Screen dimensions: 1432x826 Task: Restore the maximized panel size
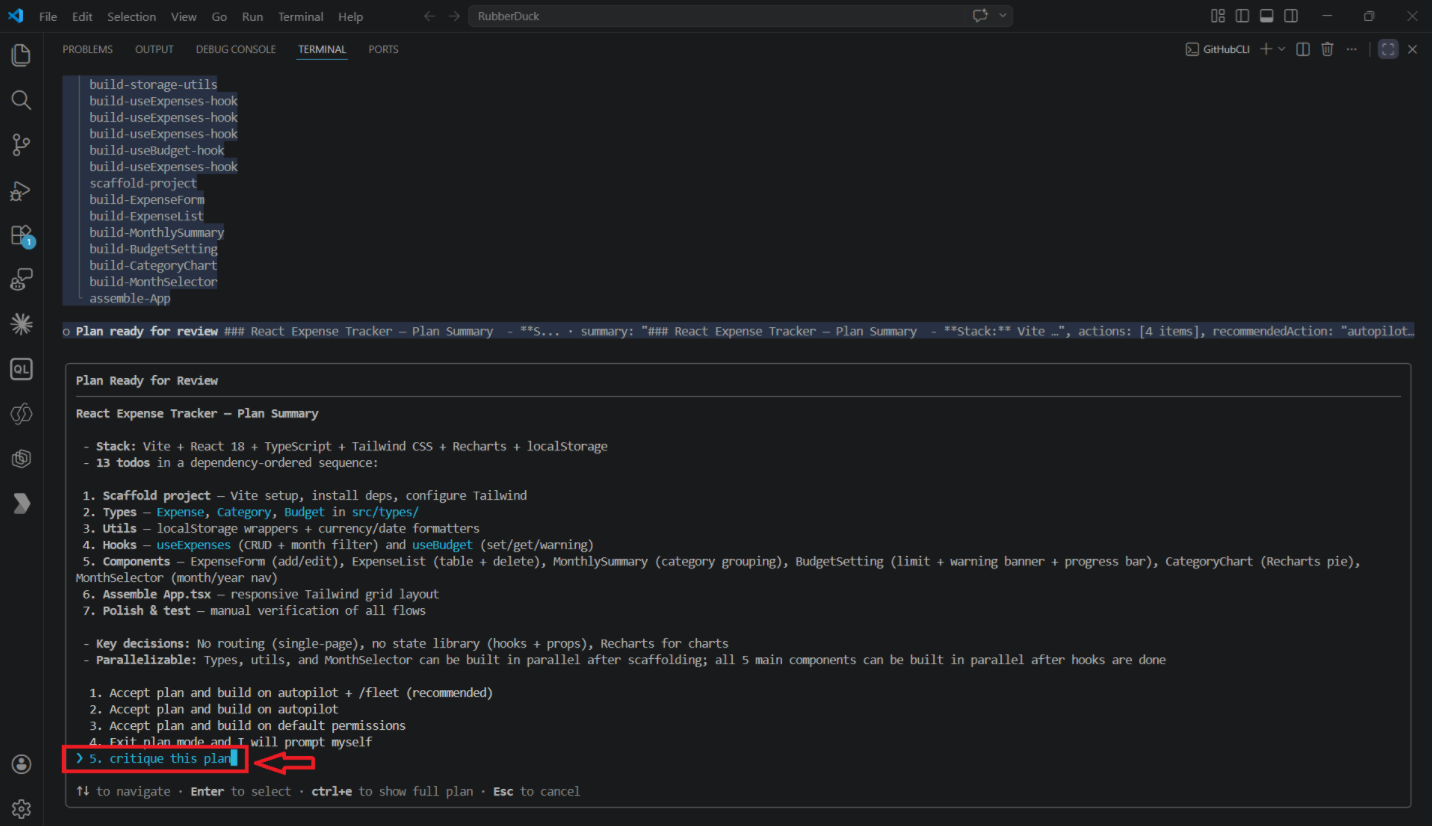(1387, 49)
